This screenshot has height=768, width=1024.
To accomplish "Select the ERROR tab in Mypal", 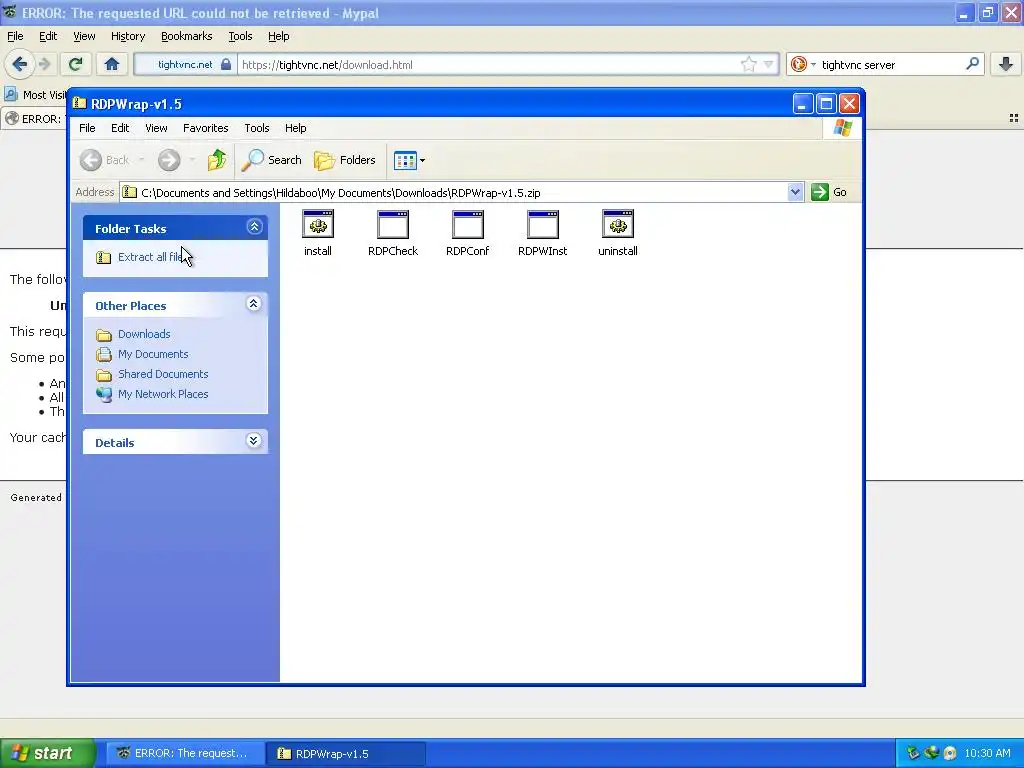I will click(x=35, y=119).
